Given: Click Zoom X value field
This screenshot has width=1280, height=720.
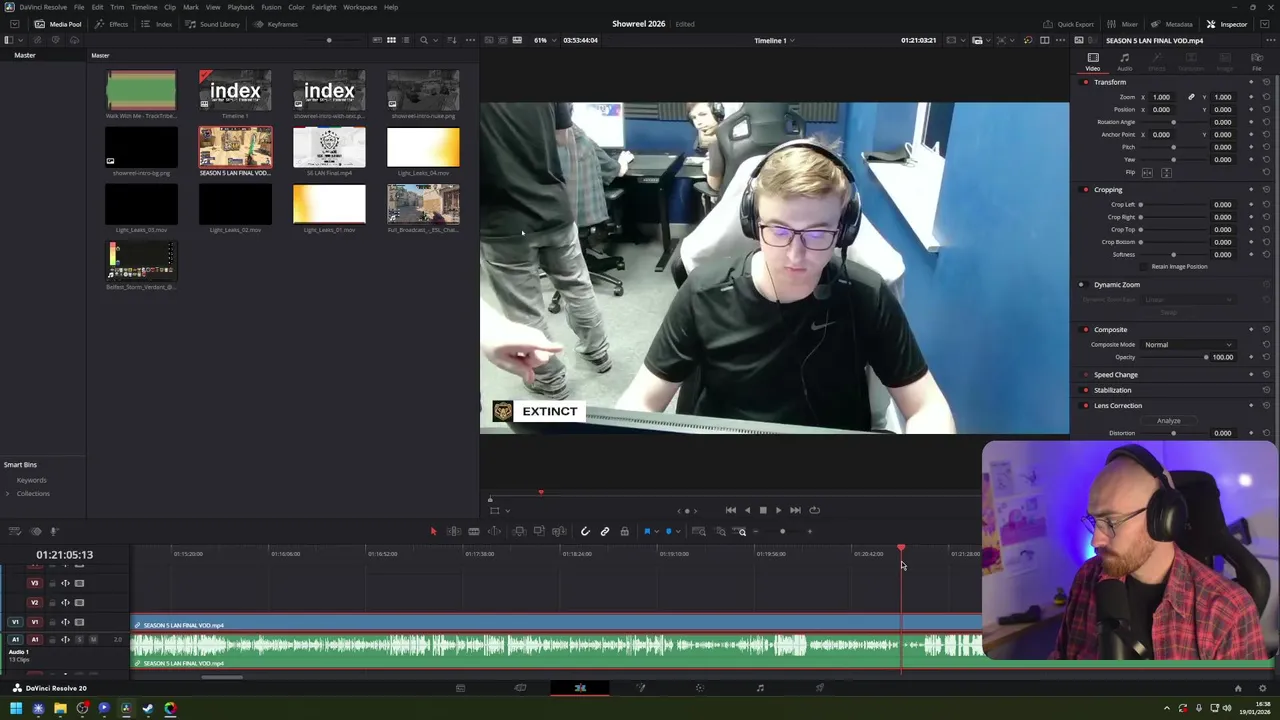Looking at the screenshot, I should point(1162,97).
